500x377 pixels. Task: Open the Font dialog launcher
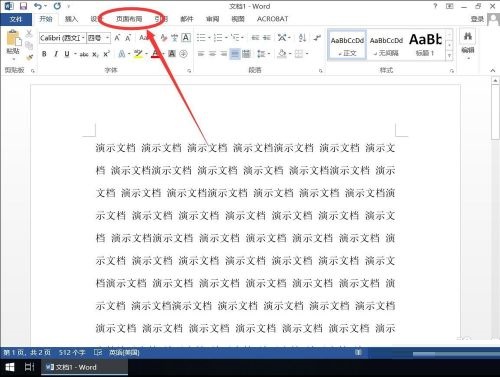click(189, 71)
